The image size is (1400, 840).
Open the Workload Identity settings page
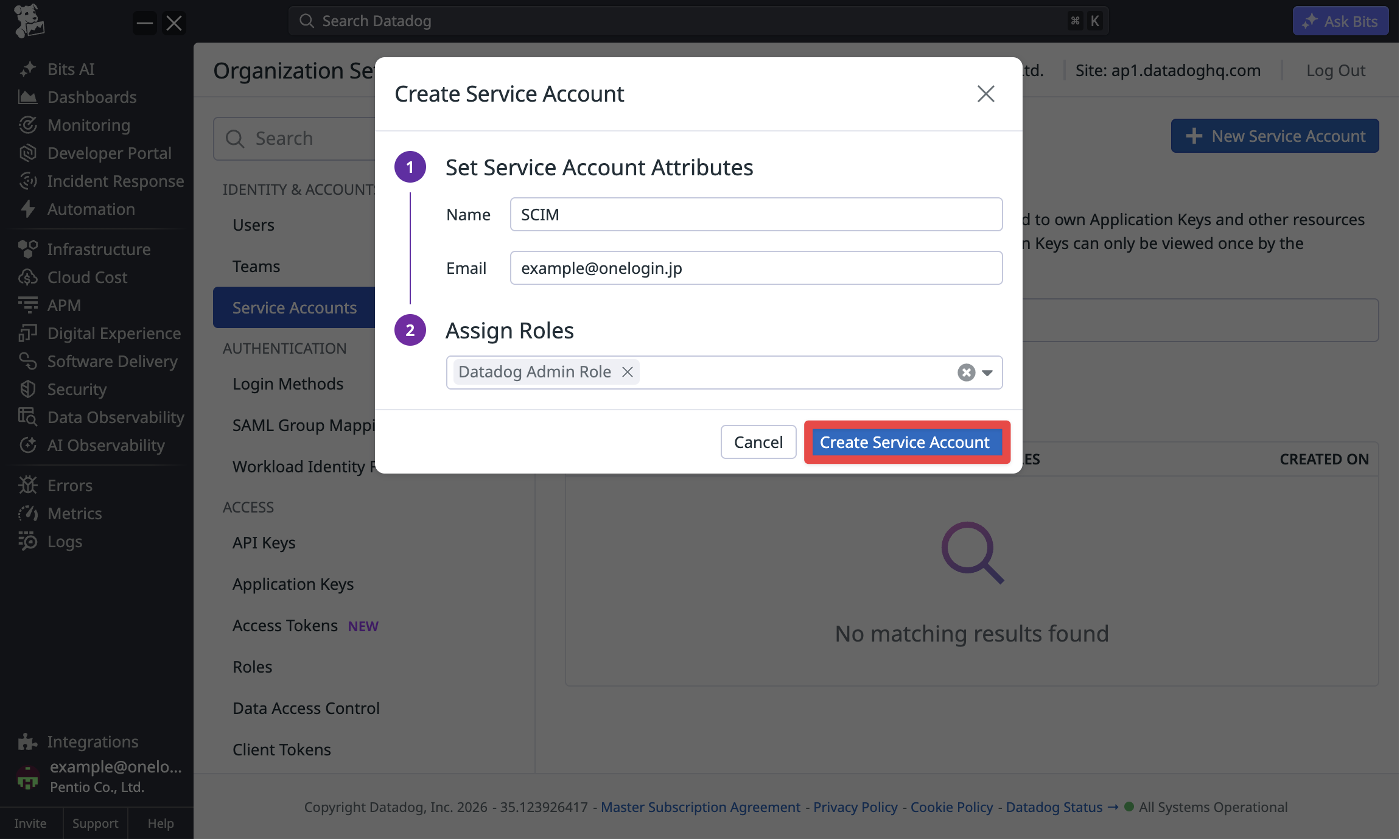point(304,467)
